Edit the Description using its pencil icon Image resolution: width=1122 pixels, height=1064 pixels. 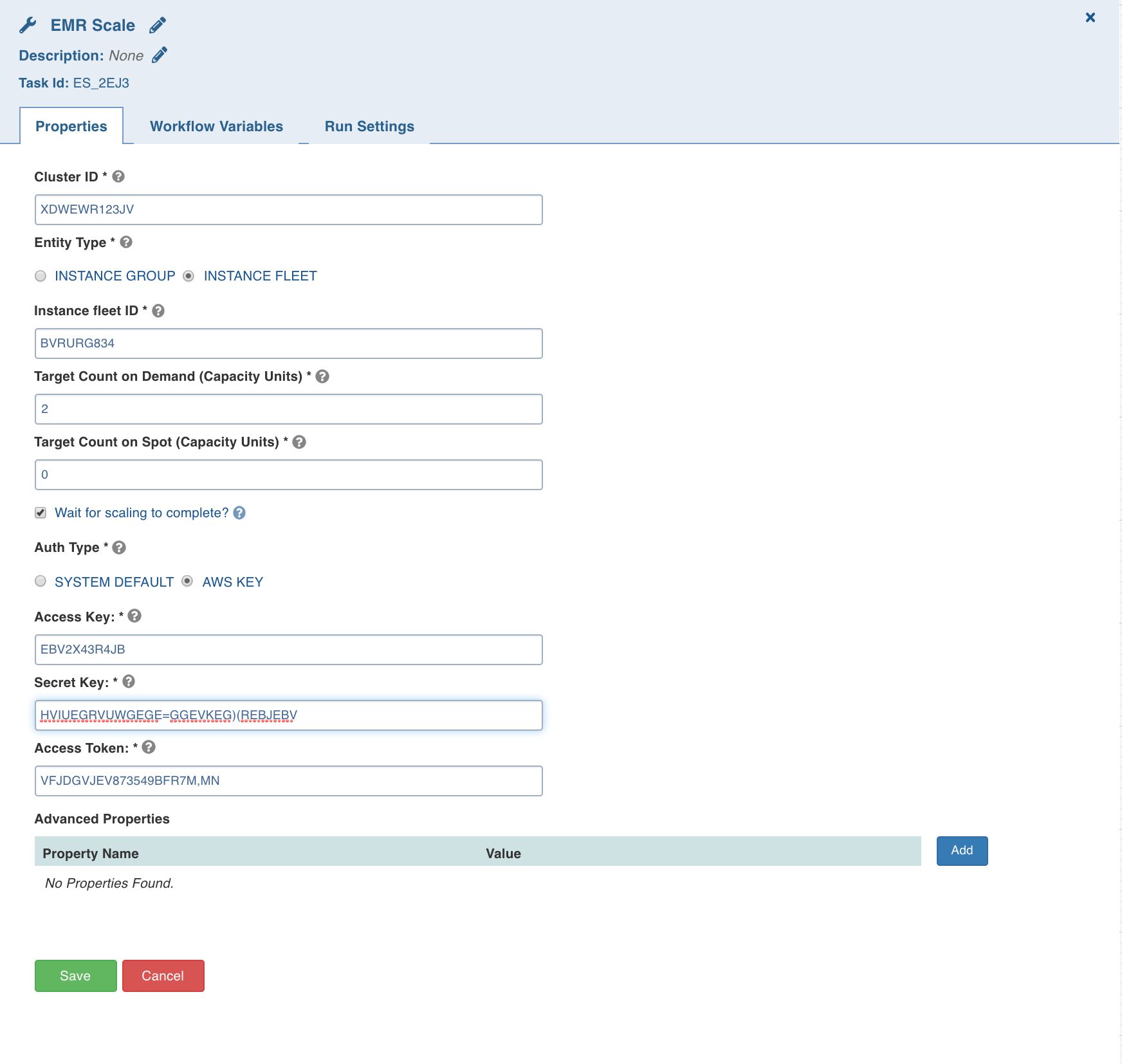click(160, 55)
